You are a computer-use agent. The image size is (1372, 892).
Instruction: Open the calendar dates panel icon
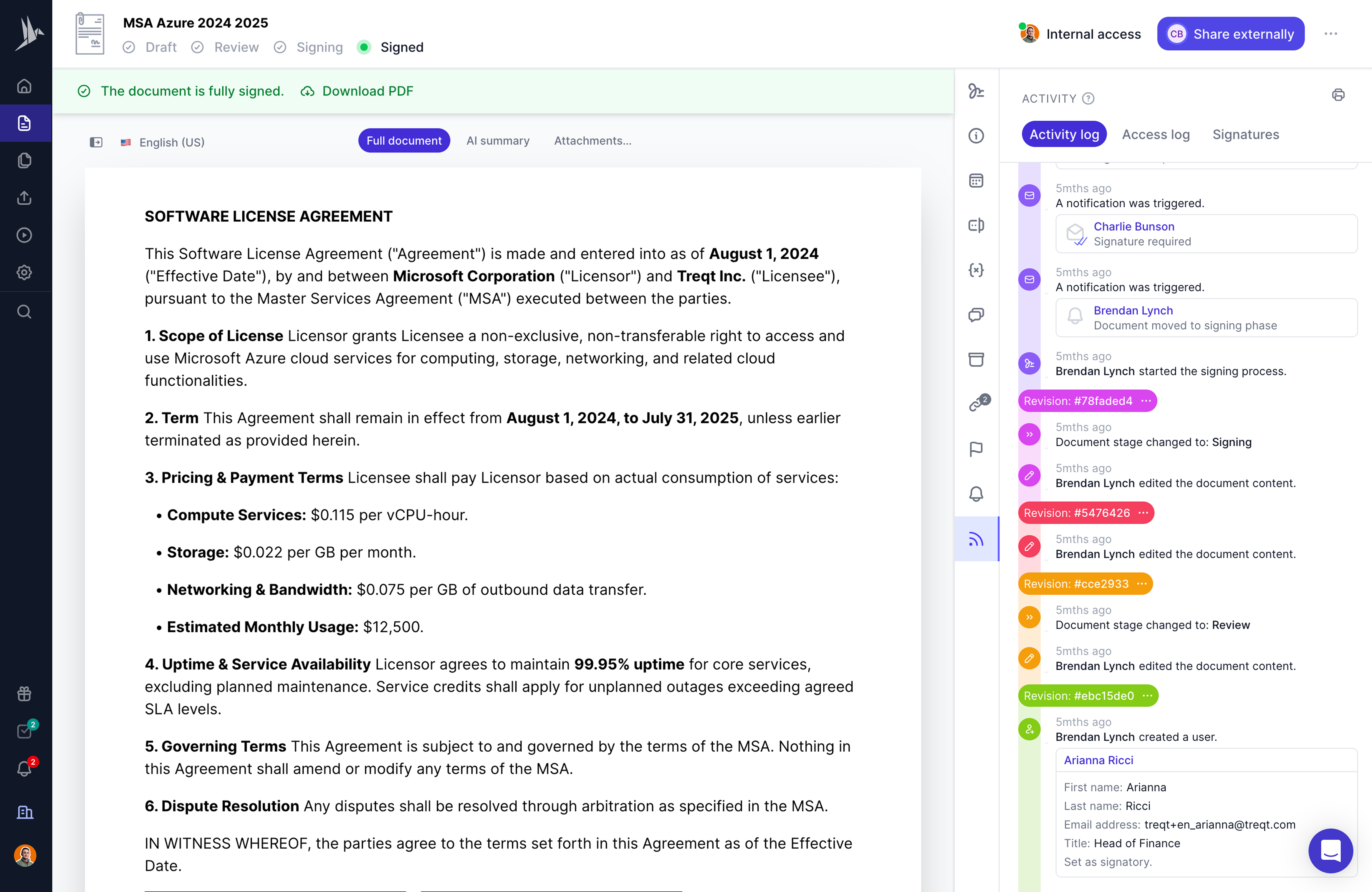[976, 181]
